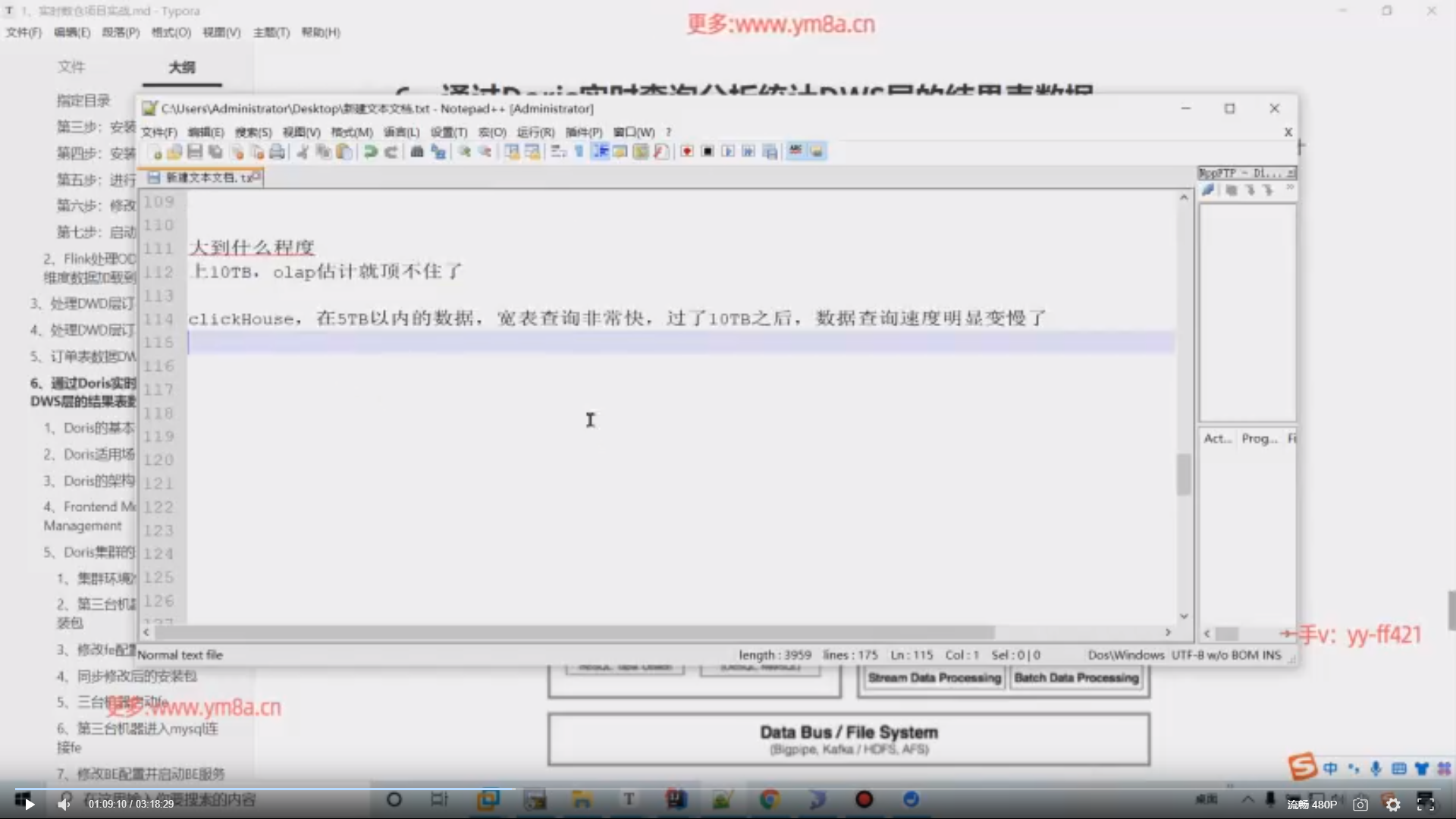Toggle video player mute speaker icon
1456x819 pixels.
(x=64, y=804)
